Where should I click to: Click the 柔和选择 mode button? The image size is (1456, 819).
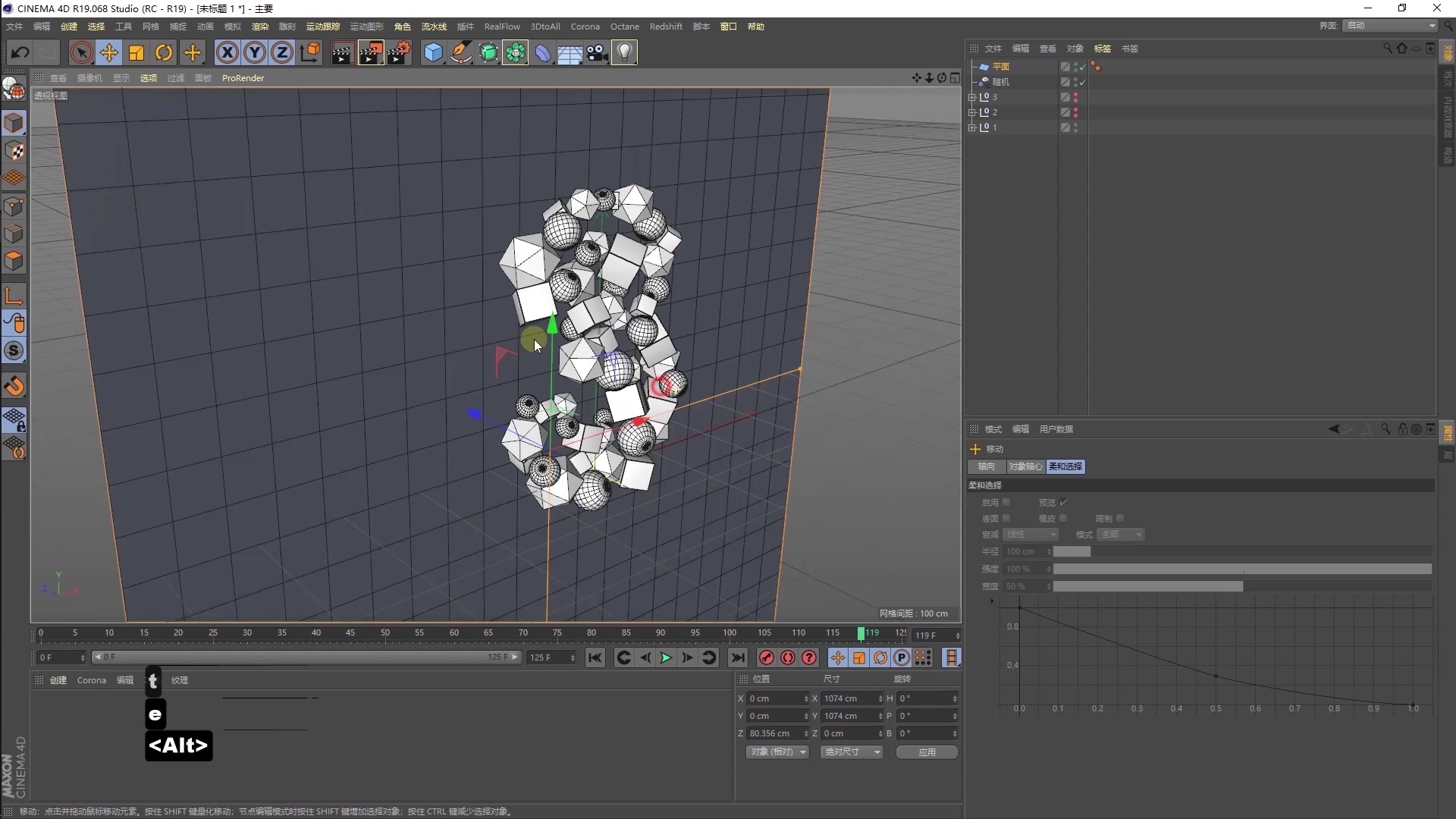(x=1065, y=466)
